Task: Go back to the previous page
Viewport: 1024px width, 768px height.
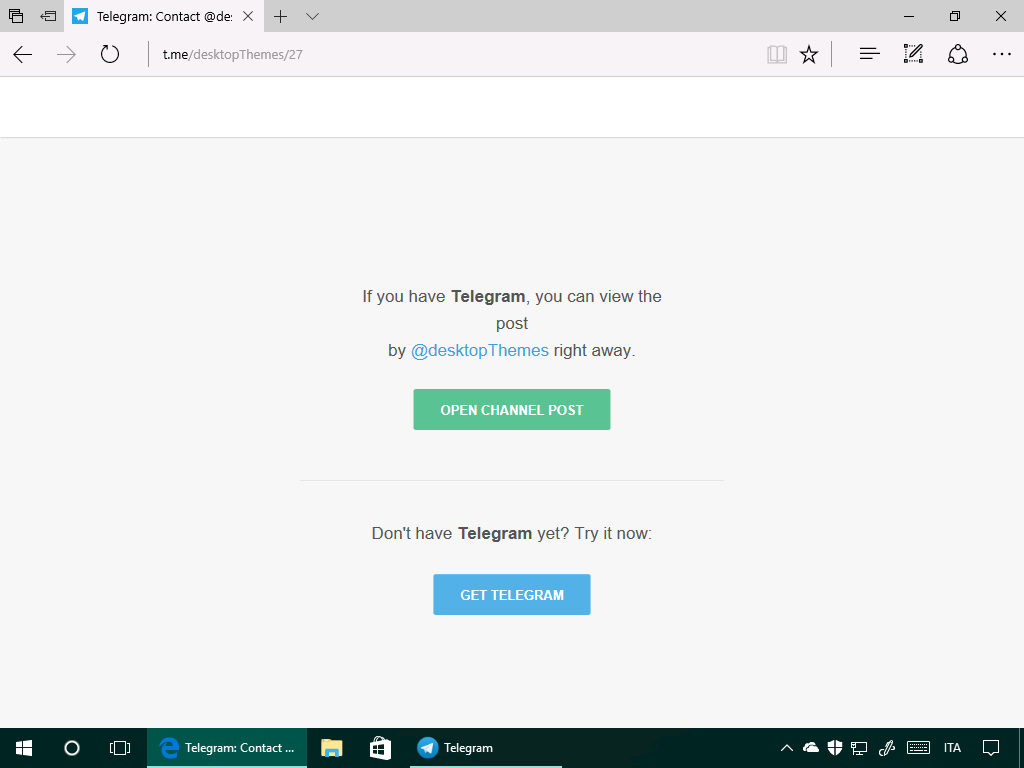Action: click(x=23, y=54)
